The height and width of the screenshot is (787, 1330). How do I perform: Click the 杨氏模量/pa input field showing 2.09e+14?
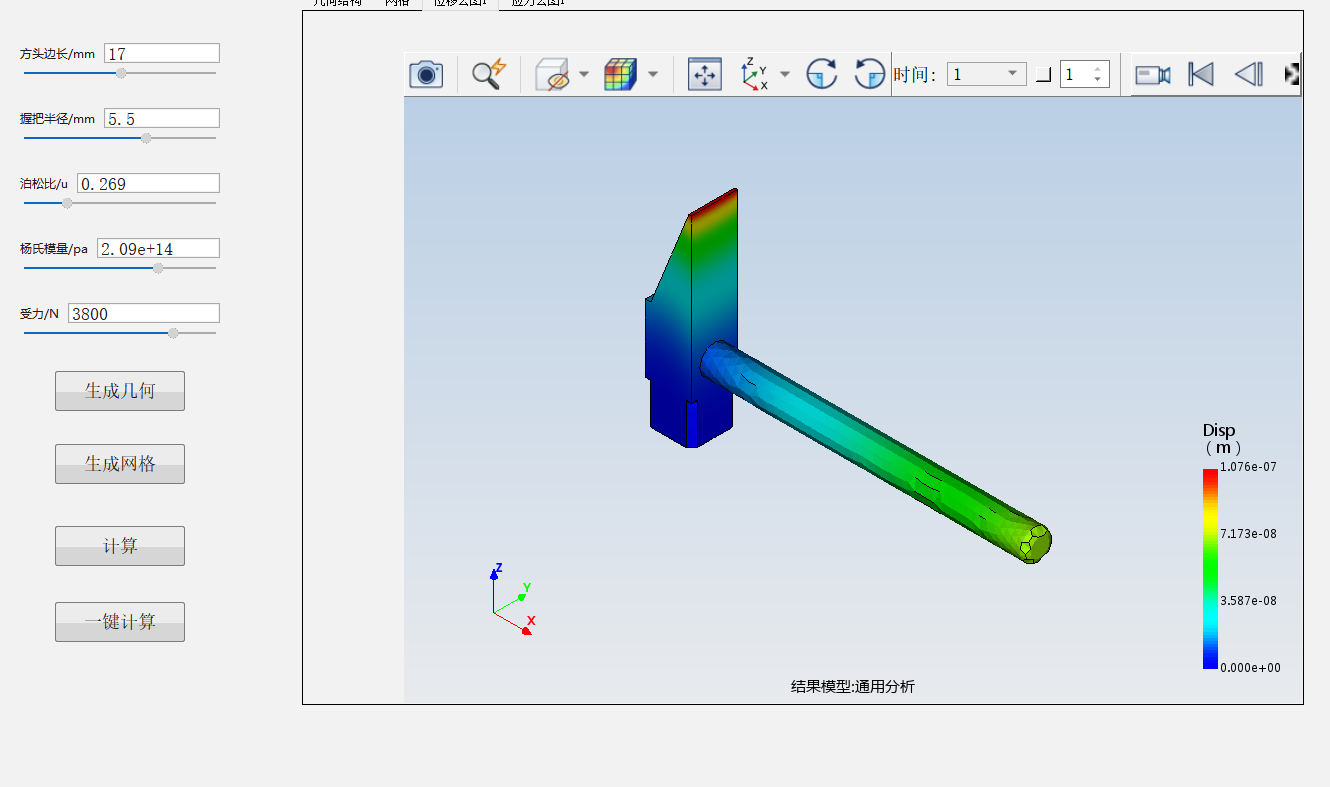[x=158, y=248]
